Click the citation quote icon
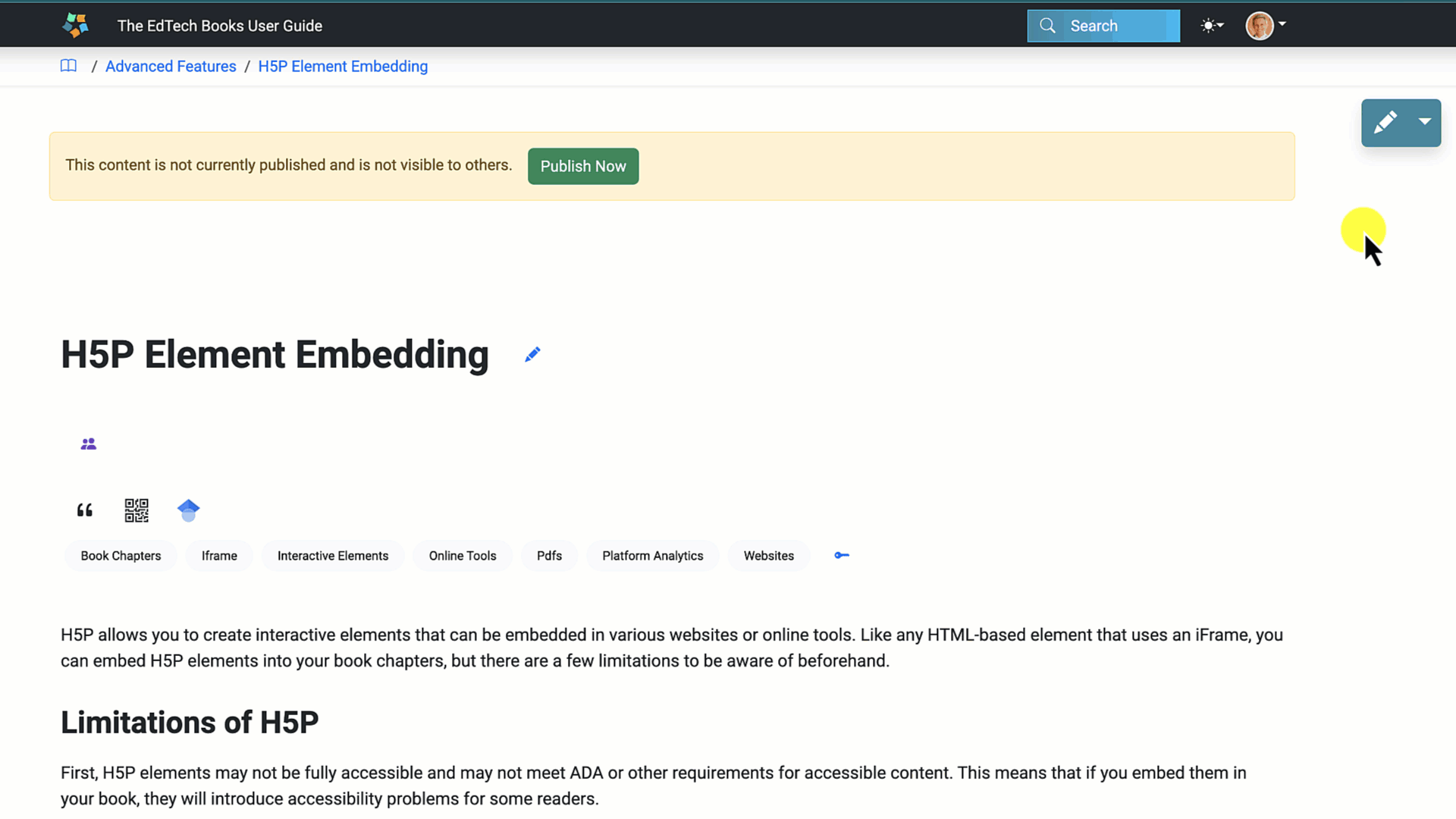1456x819 pixels. [x=85, y=510]
